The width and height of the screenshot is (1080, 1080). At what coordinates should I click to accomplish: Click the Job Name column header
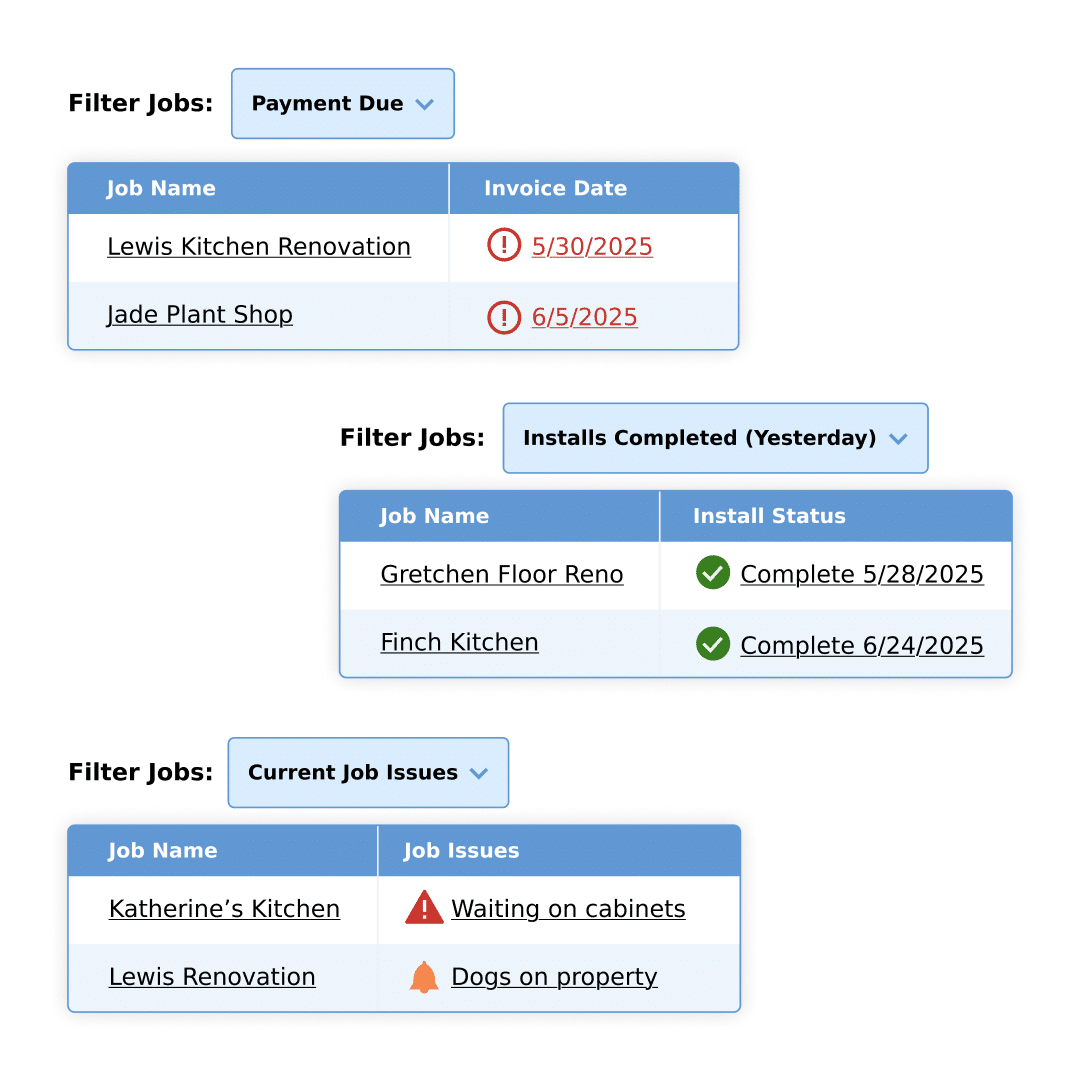click(x=161, y=188)
